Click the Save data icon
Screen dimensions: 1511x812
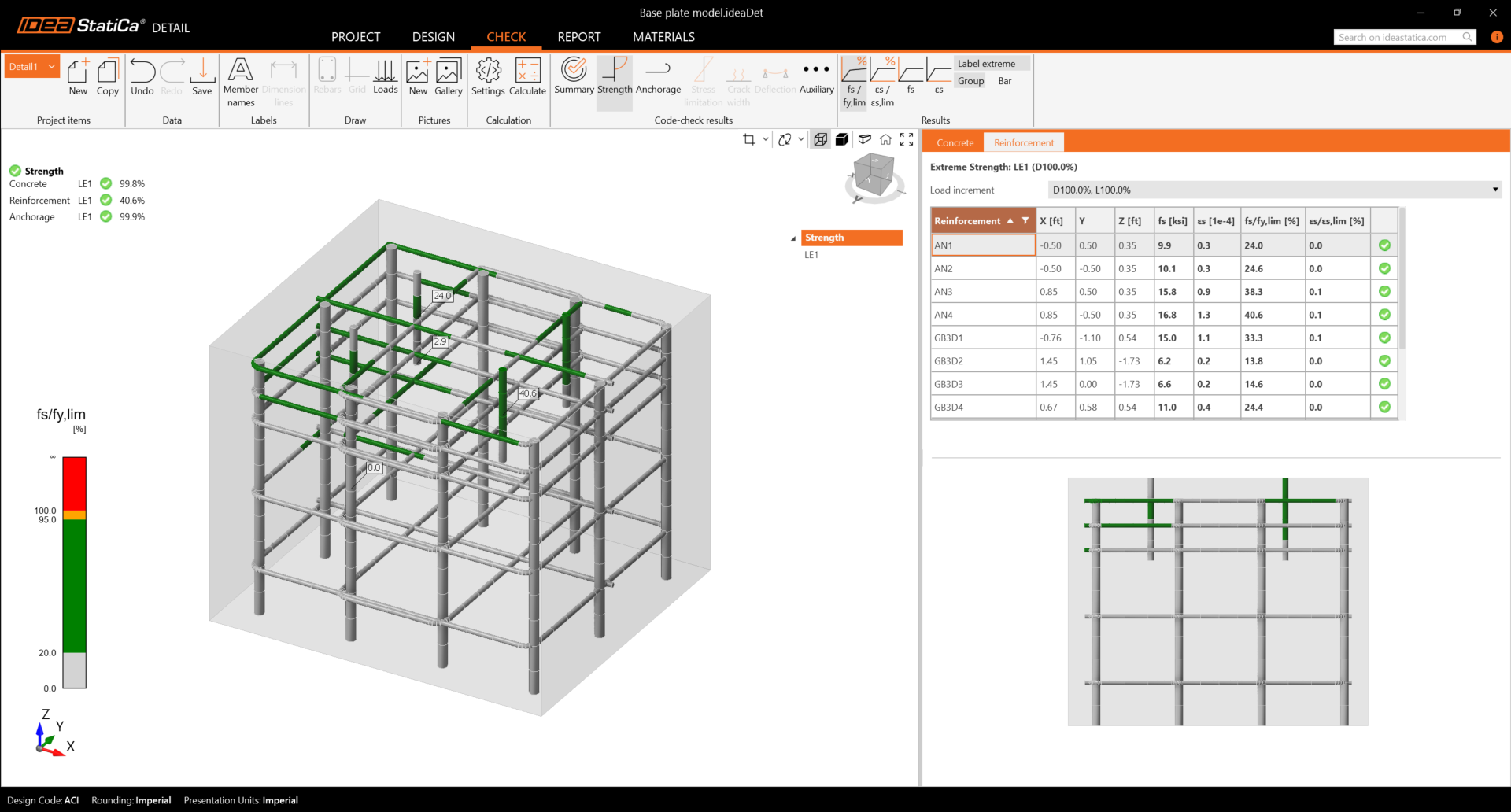click(202, 77)
